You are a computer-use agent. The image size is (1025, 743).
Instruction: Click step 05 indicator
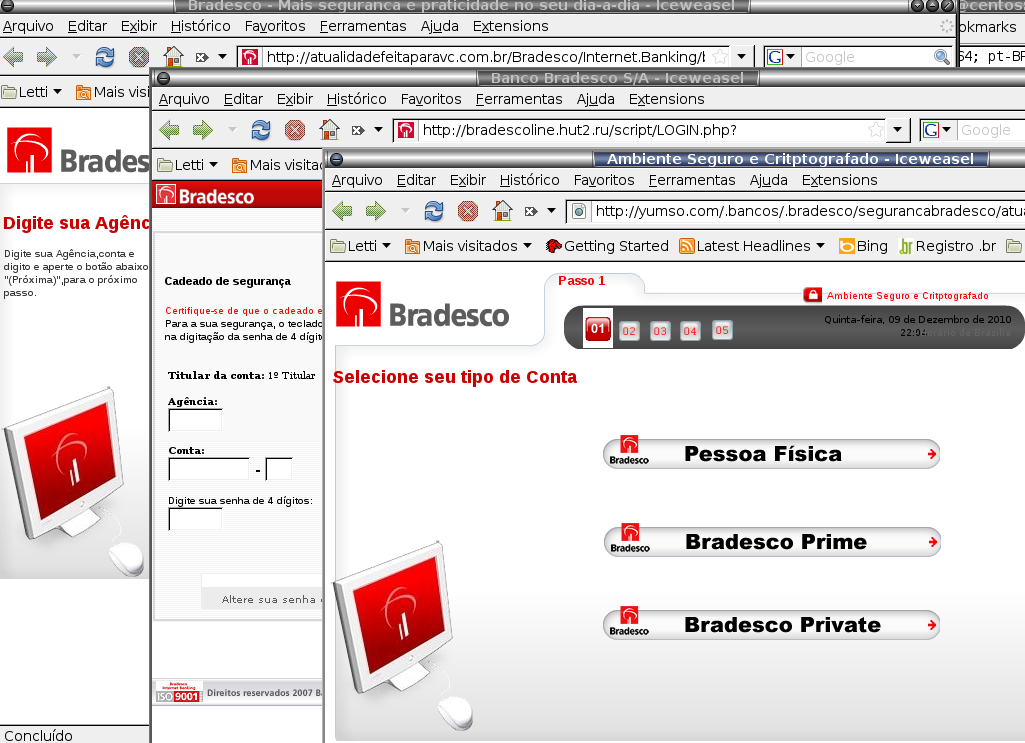pyautogui.click(x=722, y=331)
